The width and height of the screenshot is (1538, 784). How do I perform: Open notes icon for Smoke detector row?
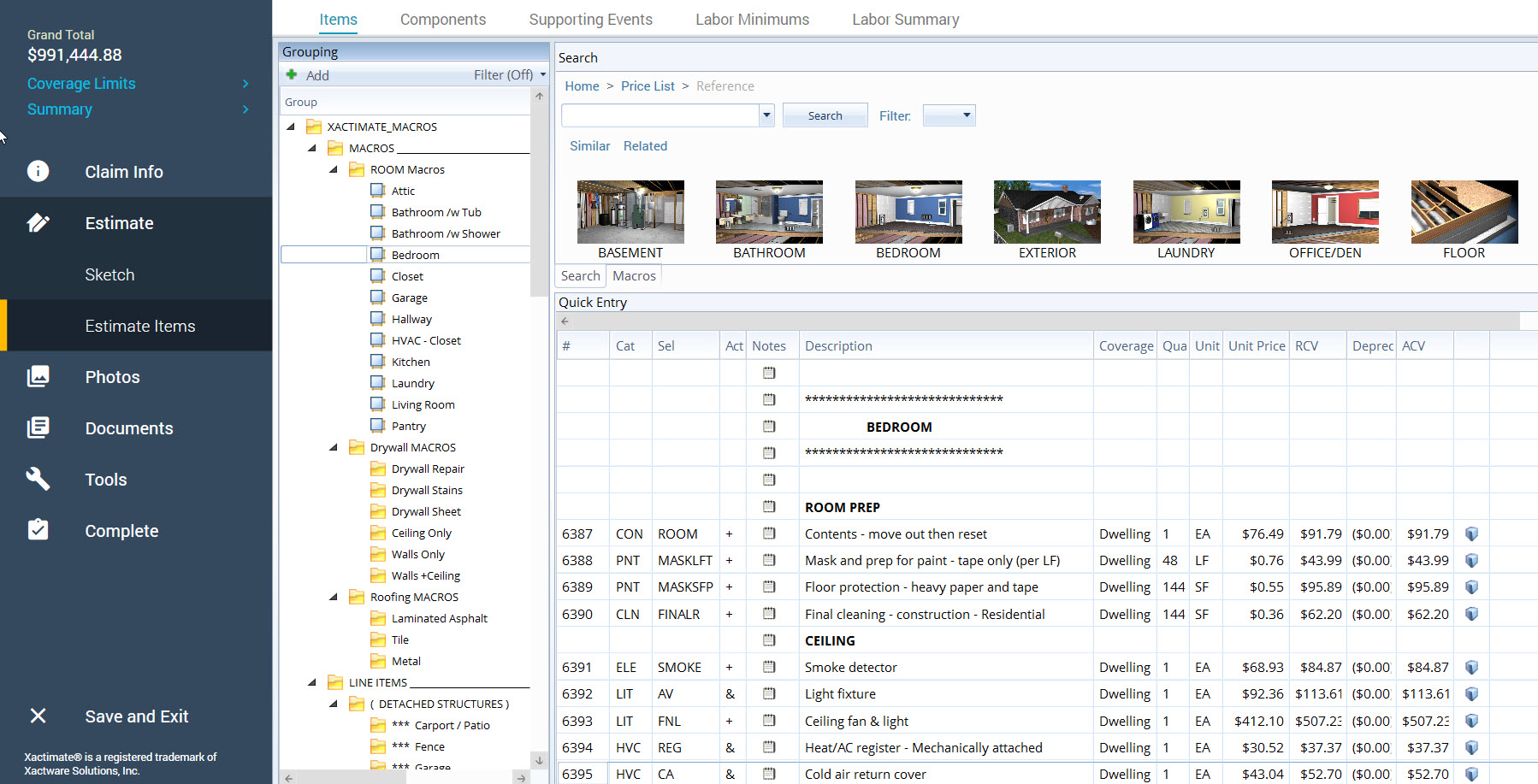tap(769, 667)
